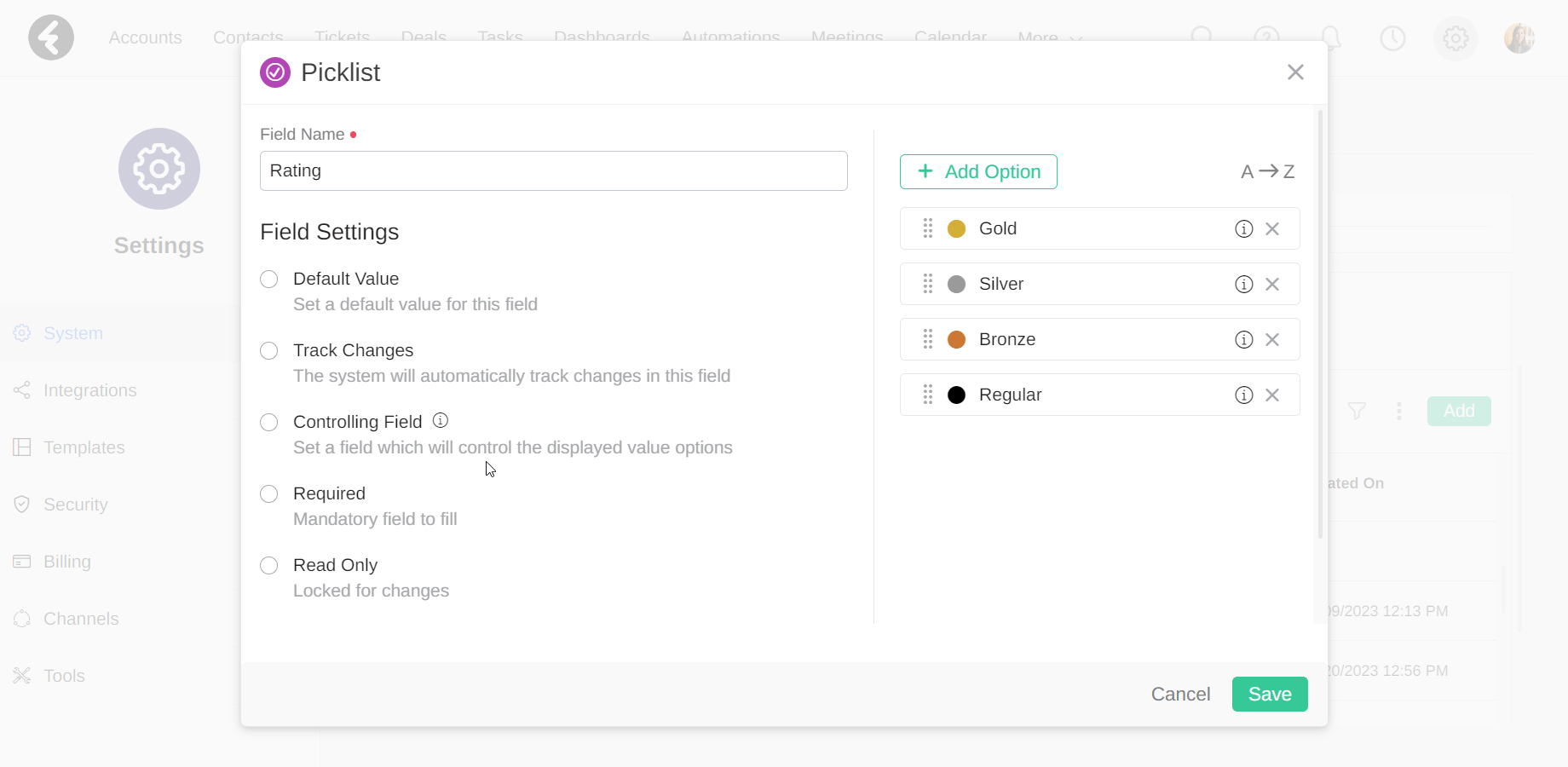Cancel the Picklist dialog
The image size is (1568, 767).
(1180, 695)
